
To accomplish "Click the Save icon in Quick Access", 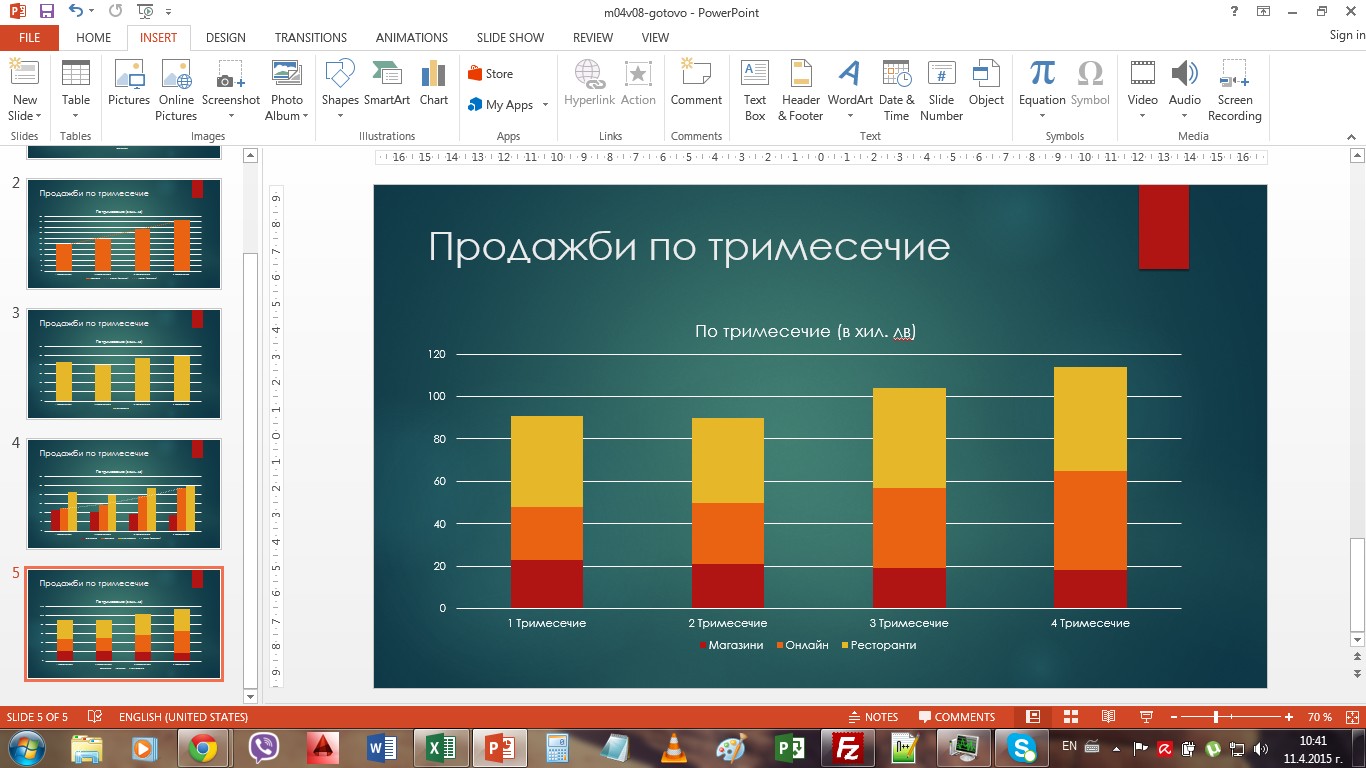I will (47, 12).
